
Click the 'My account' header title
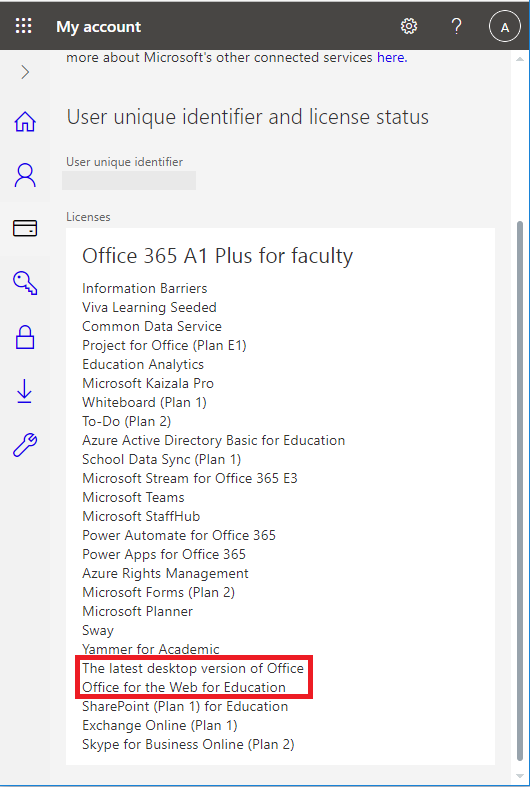pos(98,27)
